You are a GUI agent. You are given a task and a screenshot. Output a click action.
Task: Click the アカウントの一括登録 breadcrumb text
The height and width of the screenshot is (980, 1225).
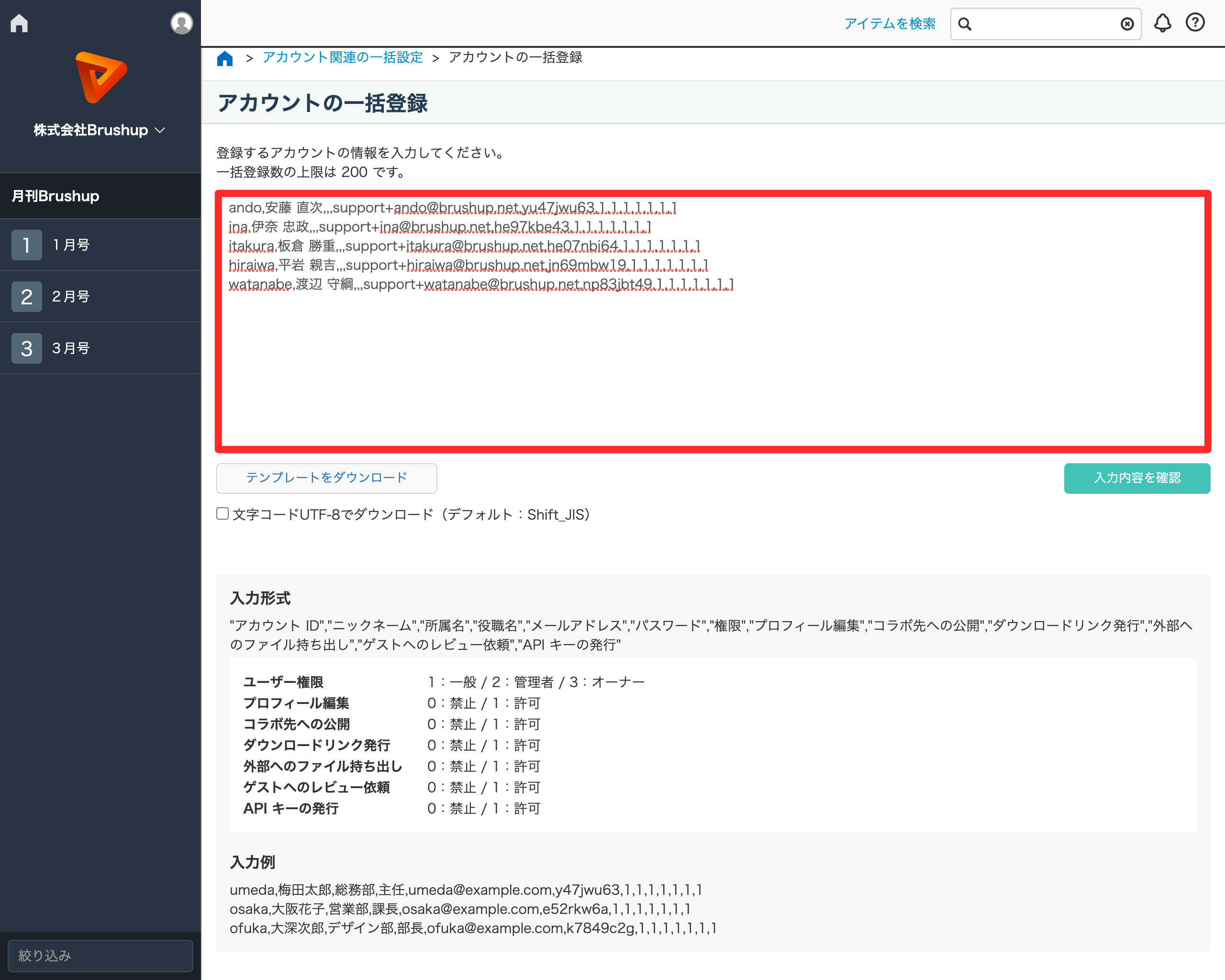pyautogui.click(x=515, y=57)
